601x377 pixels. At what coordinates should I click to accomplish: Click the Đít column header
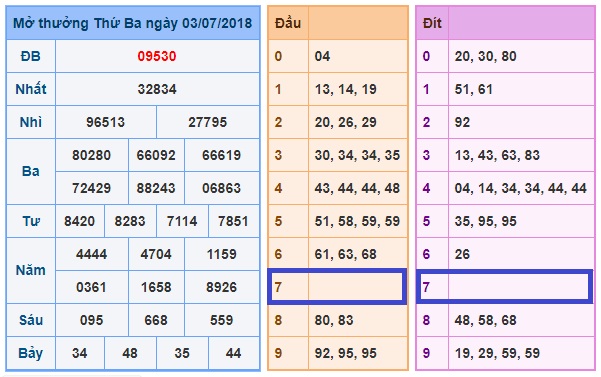432,23
